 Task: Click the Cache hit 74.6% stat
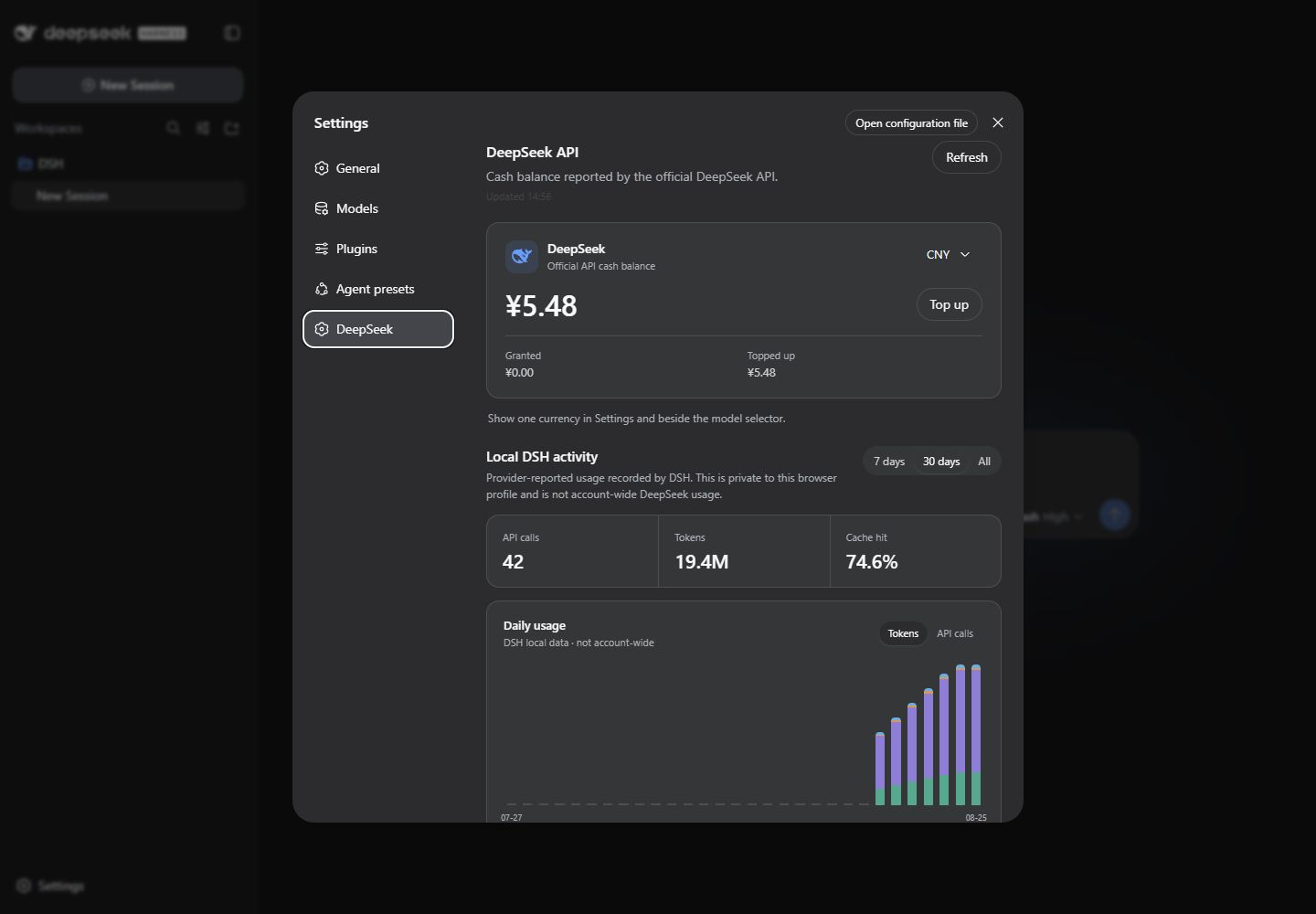click(x=915, y=551)
